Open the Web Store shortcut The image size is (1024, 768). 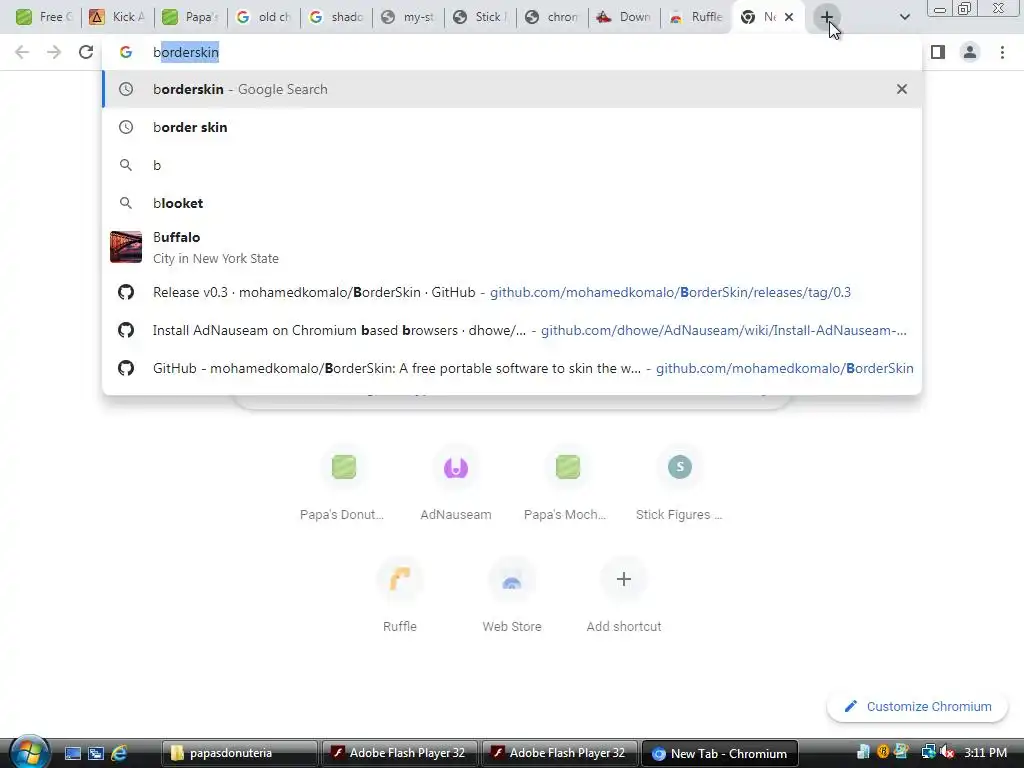click(x=512, y=596)
